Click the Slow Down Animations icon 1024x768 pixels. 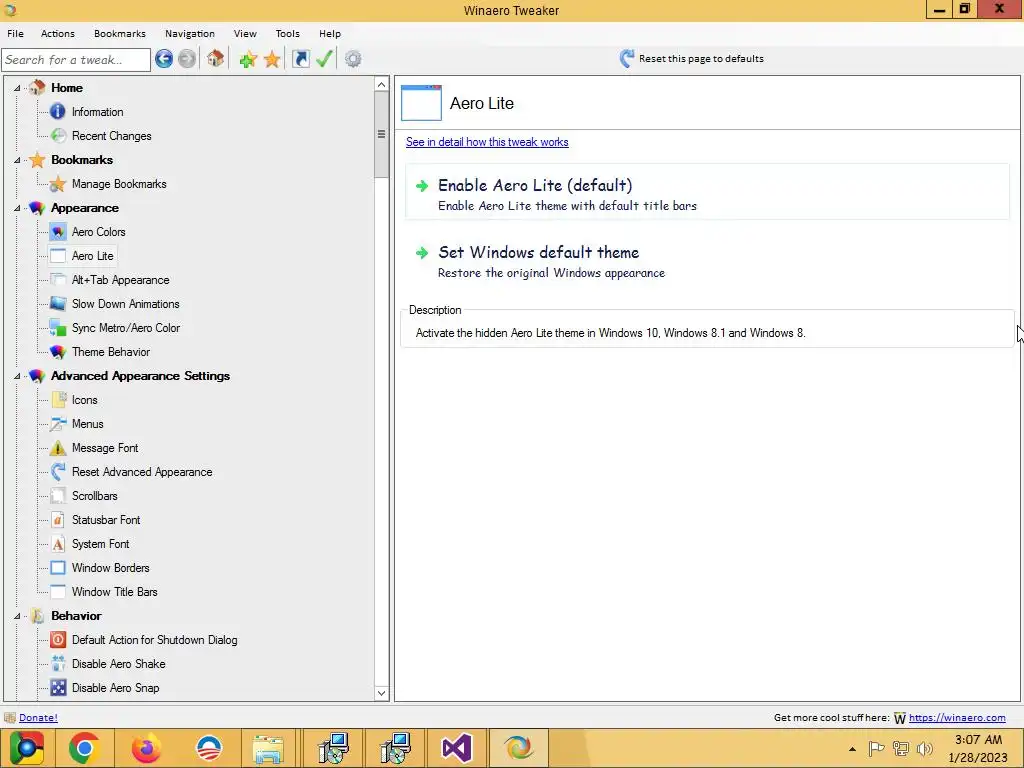[57, 304]
